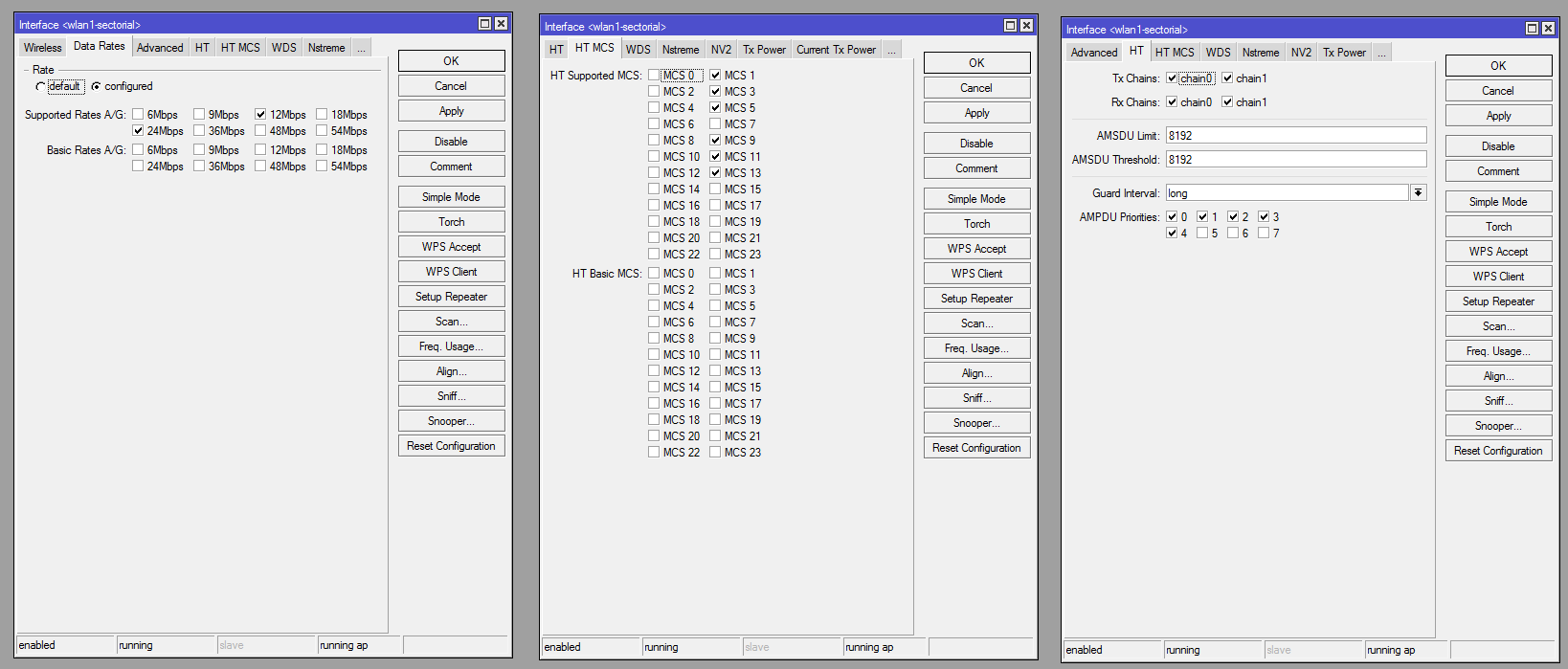Open Nstreme tab in left window

[x=326, y=48]
